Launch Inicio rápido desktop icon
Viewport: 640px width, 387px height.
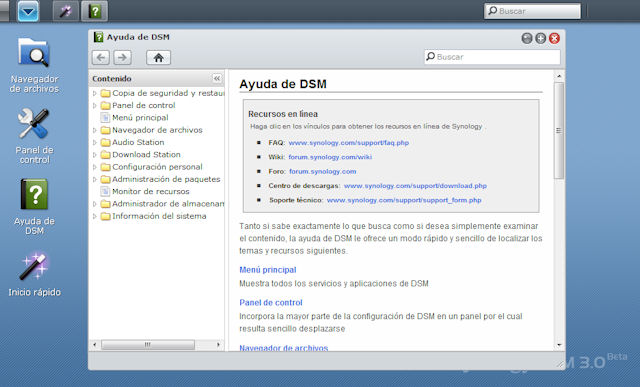tap(34, 274)
